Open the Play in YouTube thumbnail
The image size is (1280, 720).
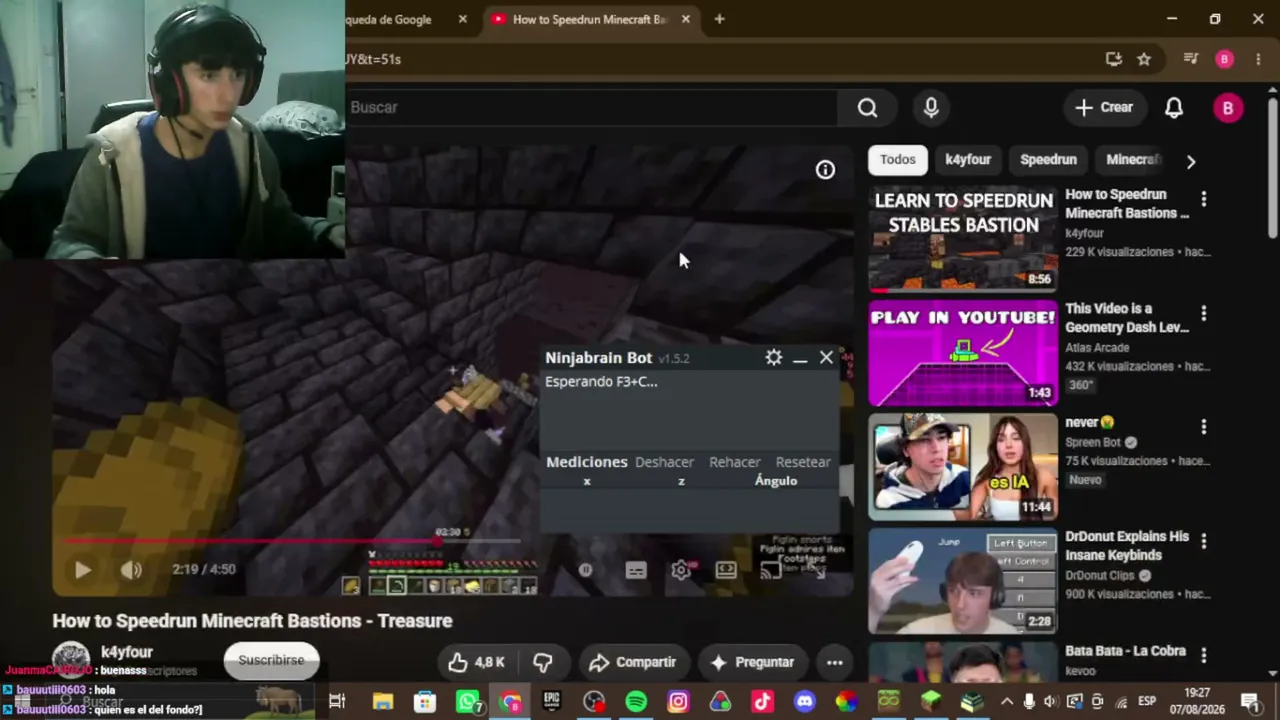[963, 353]
